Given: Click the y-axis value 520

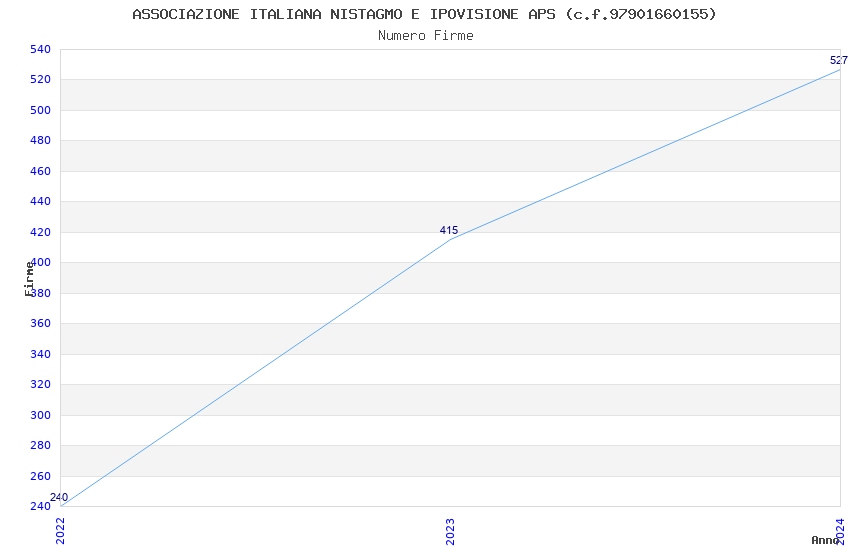Looking at the screenshot, I should point(41,80).
